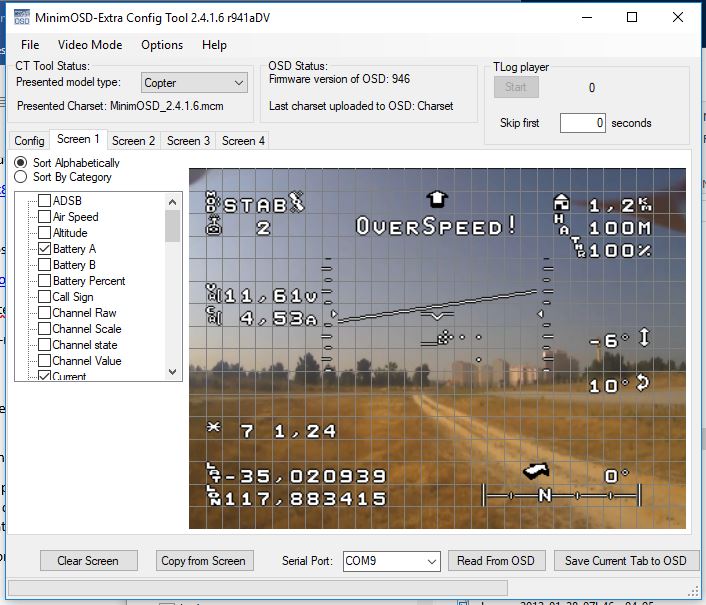
Task: Click the pitch up-down arrow icon
Action: [644, 339]
